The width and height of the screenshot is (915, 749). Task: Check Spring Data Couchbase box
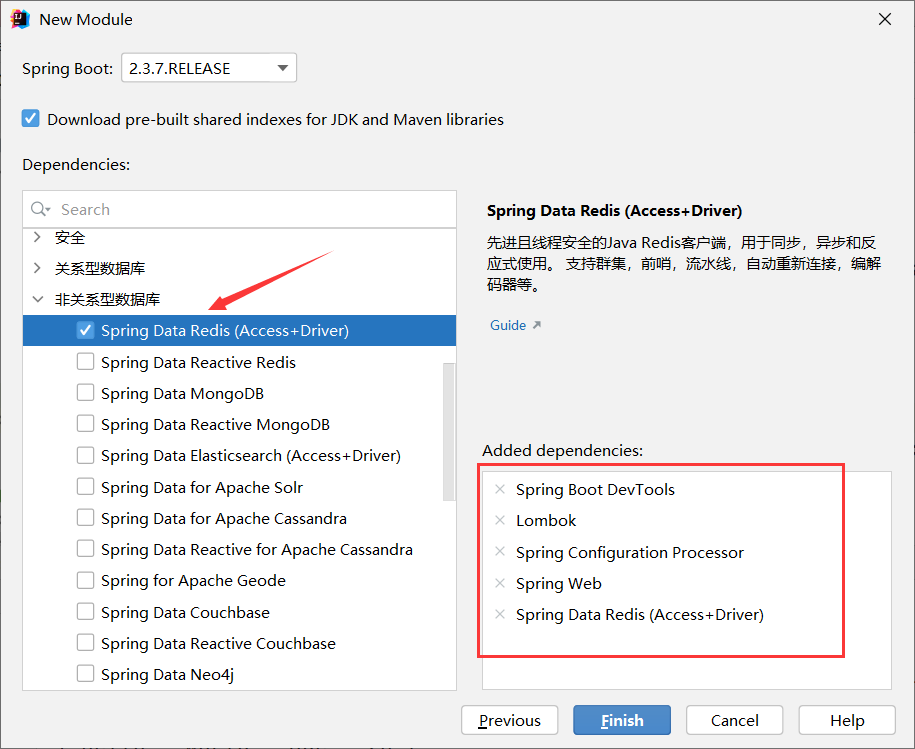[85, 611]
